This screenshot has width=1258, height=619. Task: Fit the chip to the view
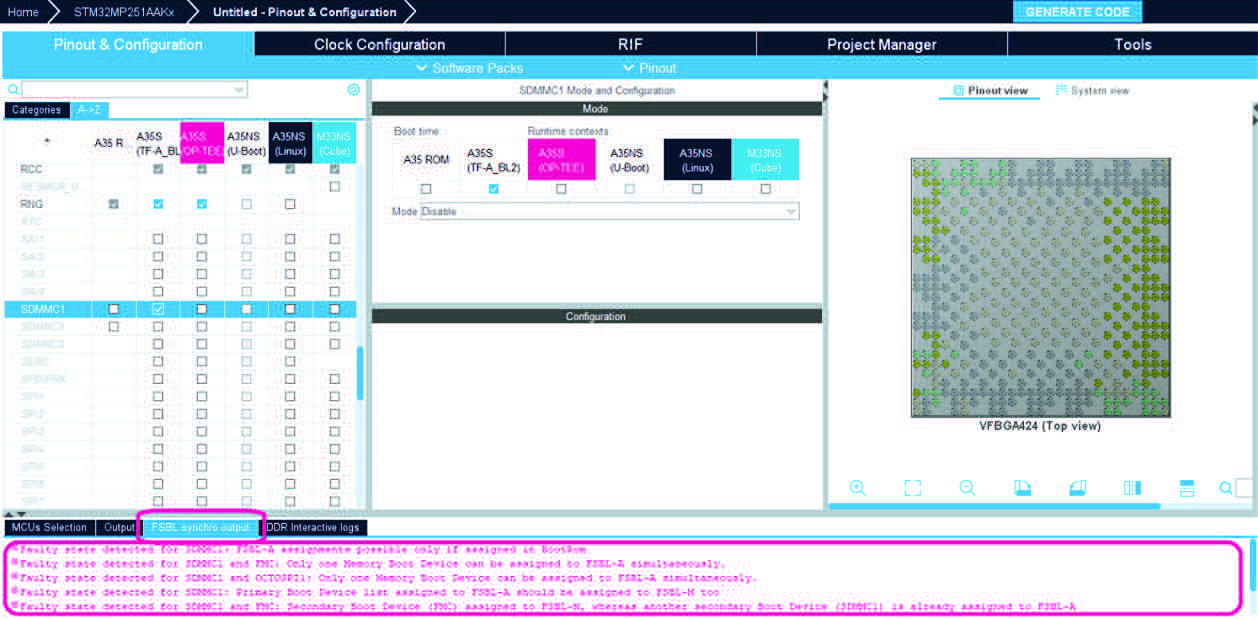click(912, 488)
